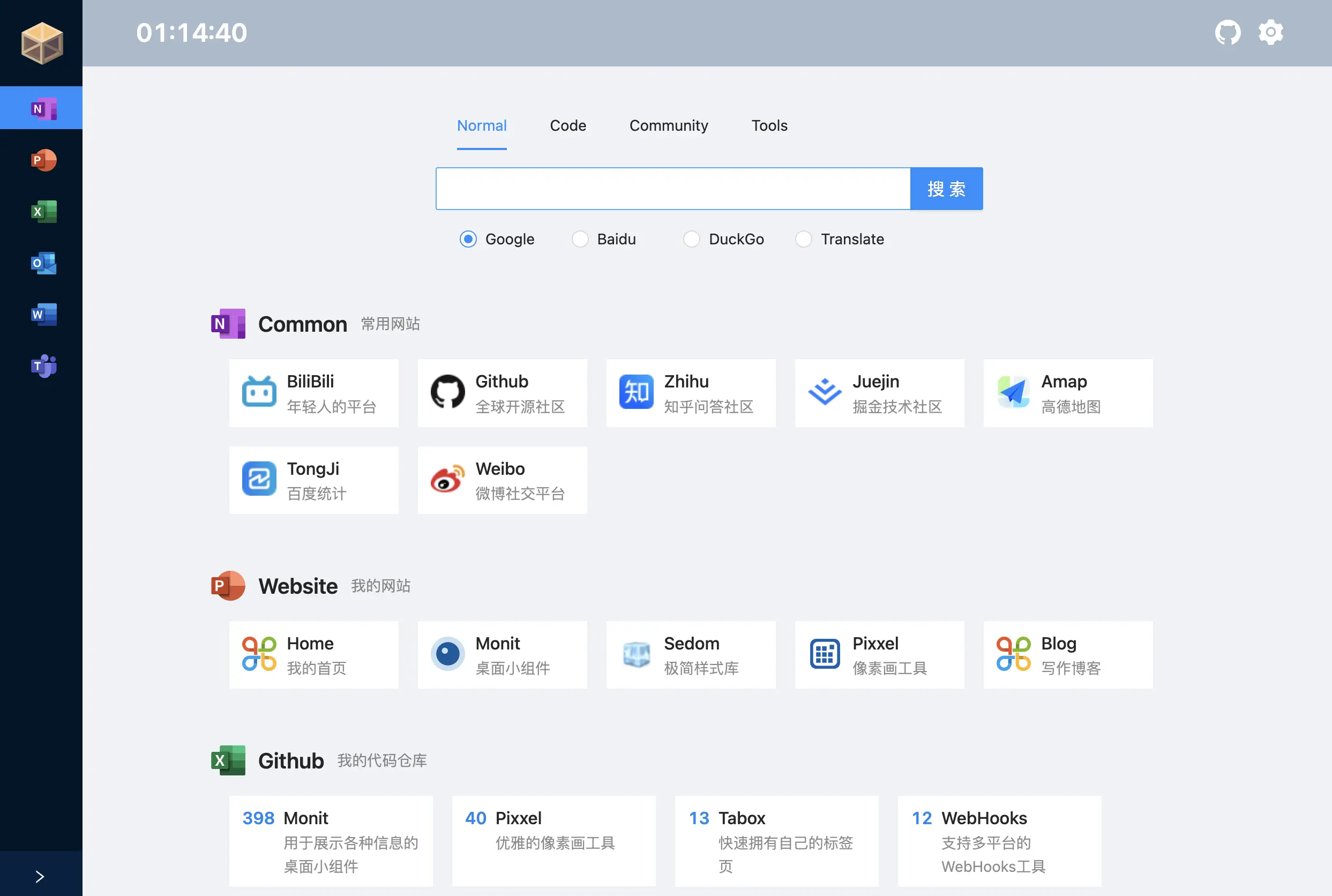
Task: Open the Monit 桌面小组件 link
Action: (x=502, y=655)
